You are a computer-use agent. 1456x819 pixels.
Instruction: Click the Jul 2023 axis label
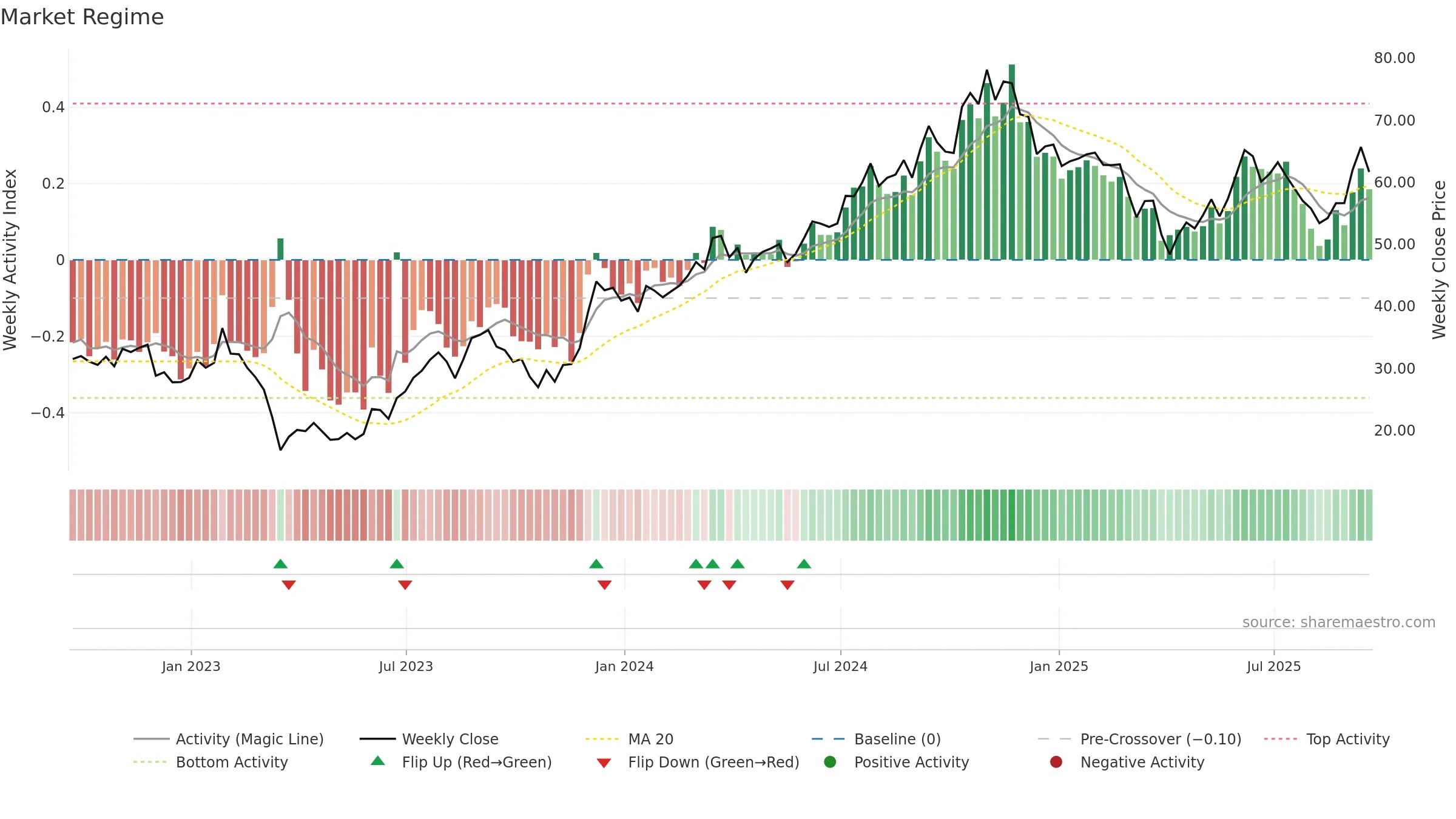coord(406,666)
